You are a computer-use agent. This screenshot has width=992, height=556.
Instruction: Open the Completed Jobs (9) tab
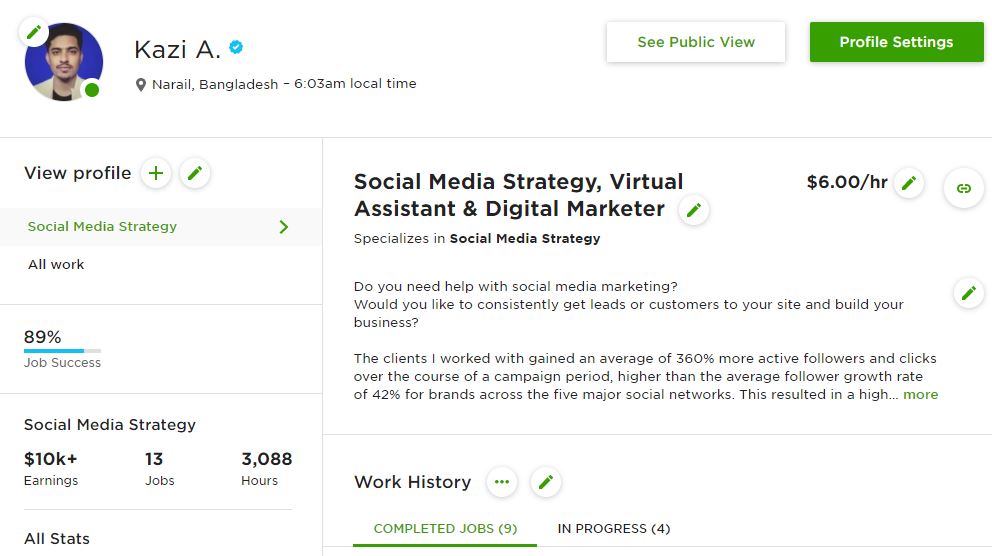point(445,528)
